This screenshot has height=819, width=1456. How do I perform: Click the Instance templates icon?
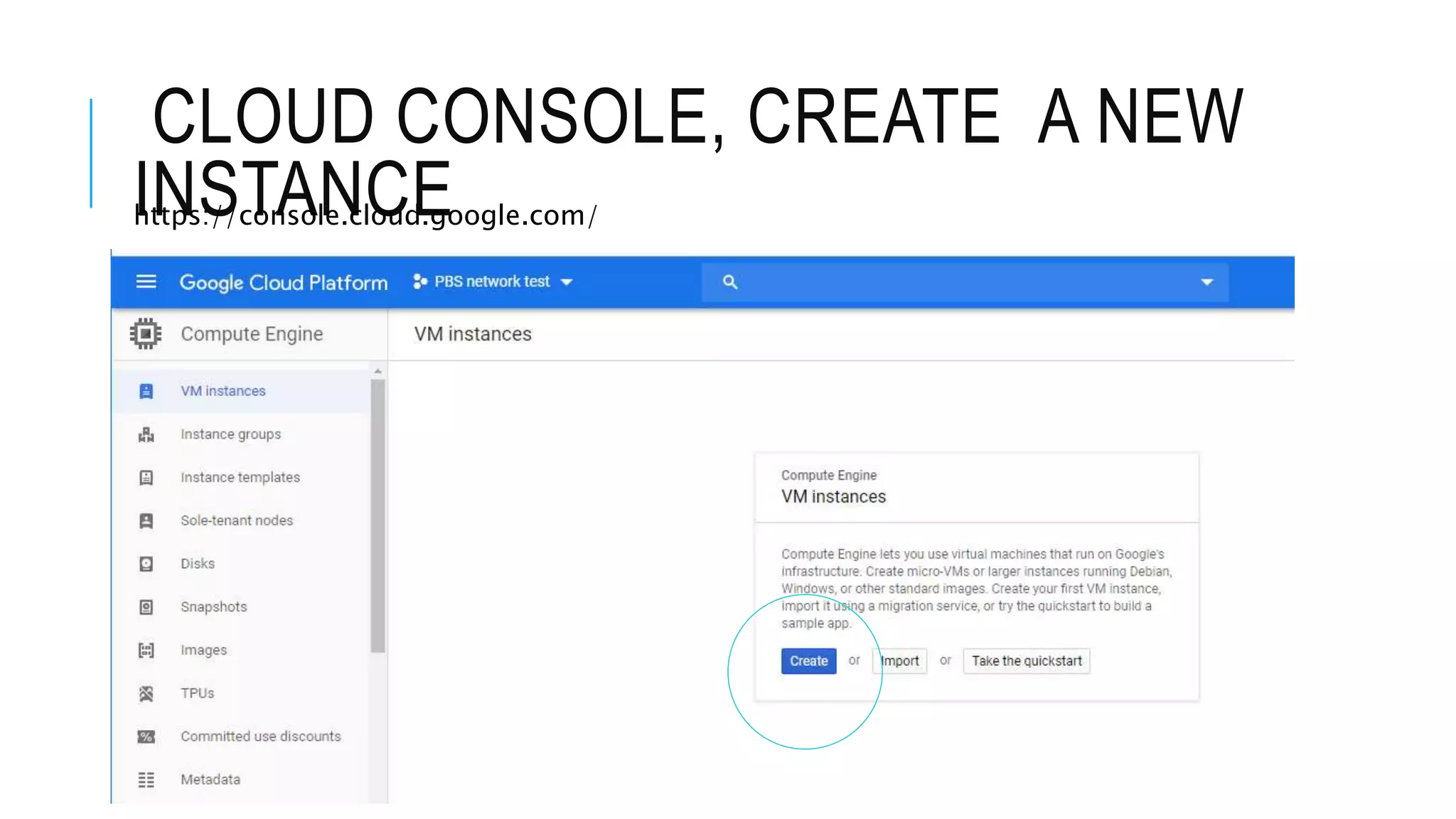tap(146, 478)
